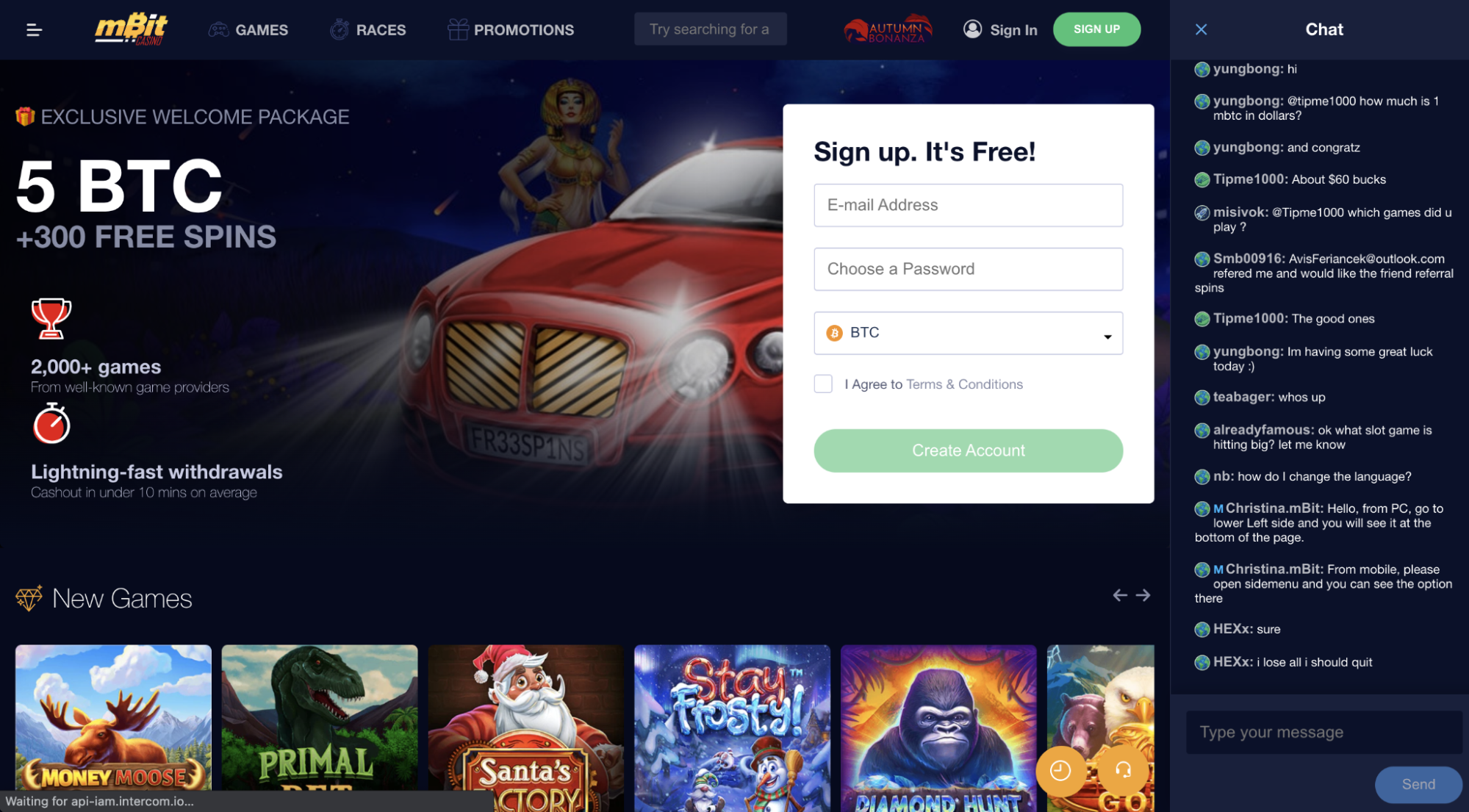Show previous New Games with left arrow
The height and width of the screenshot is (812, 1469).
pyautogui.click(x=1120, y=595)
